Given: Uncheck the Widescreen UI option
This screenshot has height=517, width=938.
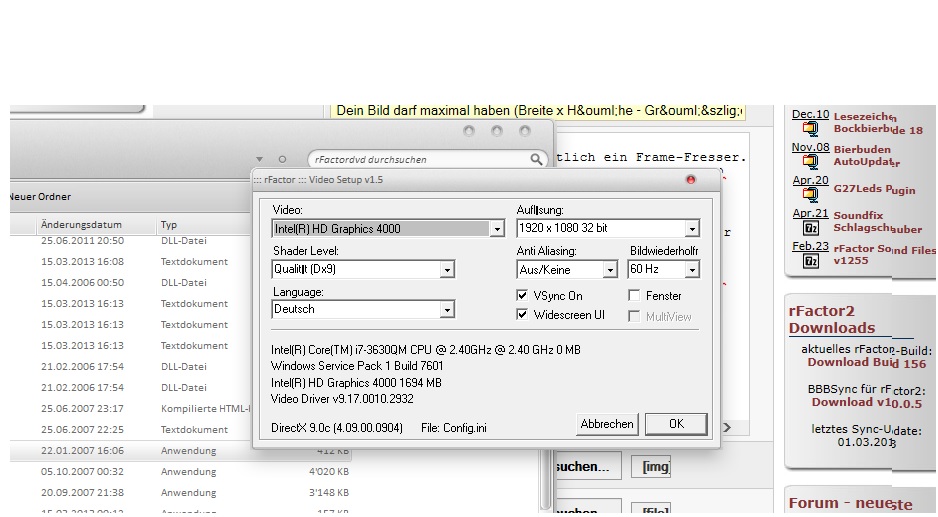Looking at the screenshot, I should 522,315.
